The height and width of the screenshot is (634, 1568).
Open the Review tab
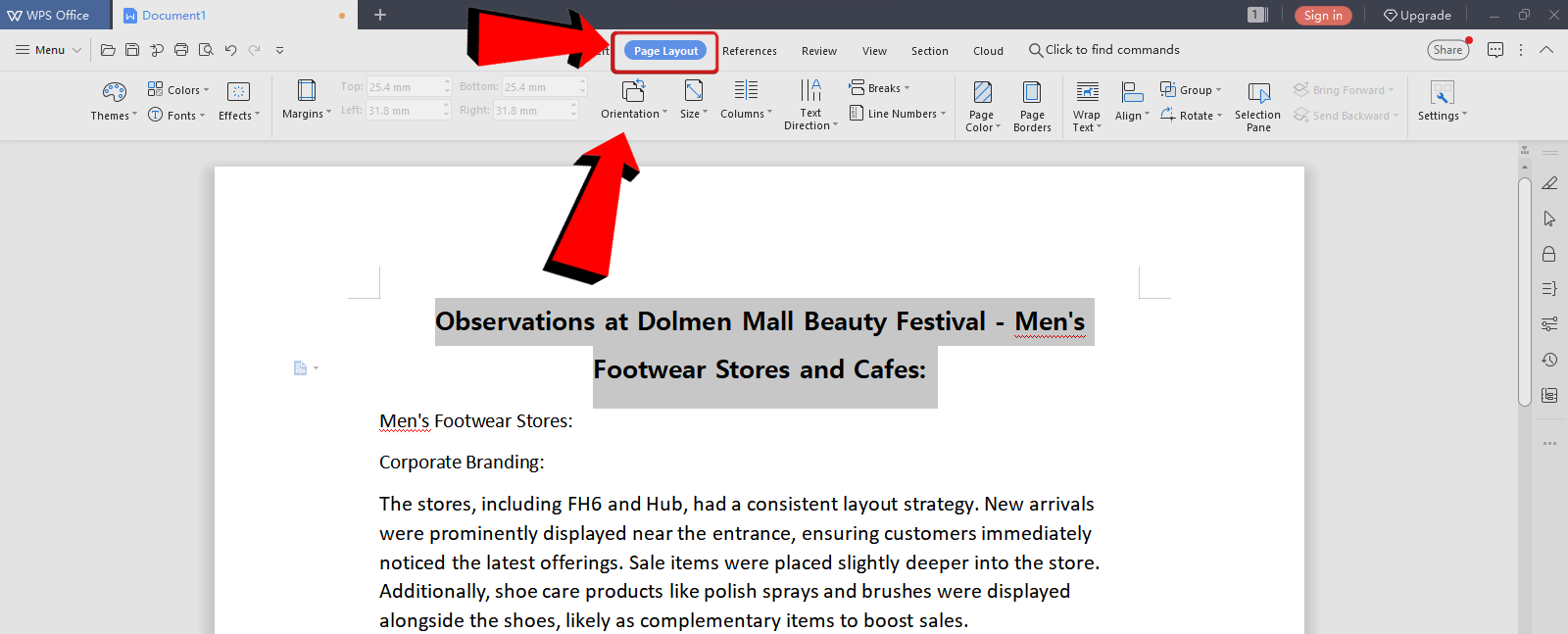(x=819, y=51)
